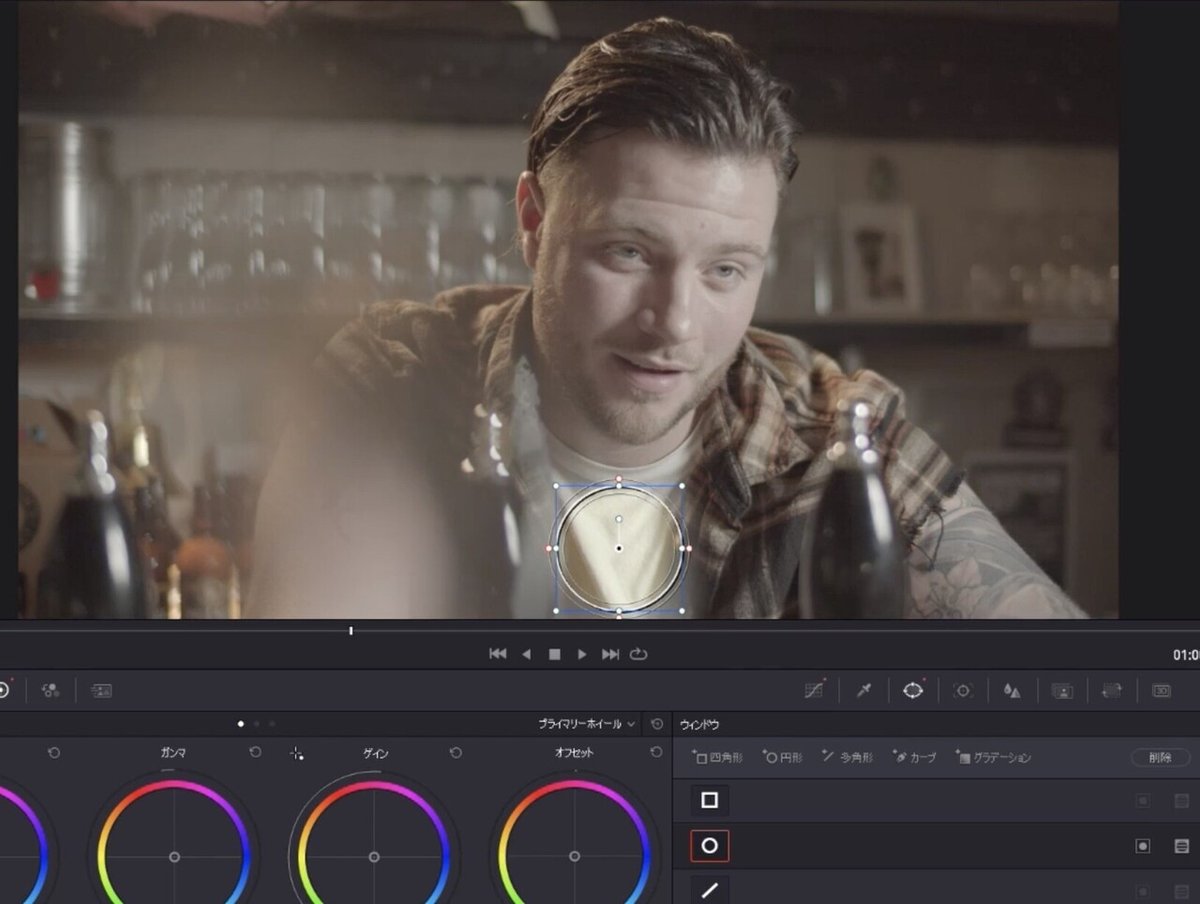This screenshot has width=1200, height=904.
Task: Toggle mask mode for circle window
Action: point(1181,846)
